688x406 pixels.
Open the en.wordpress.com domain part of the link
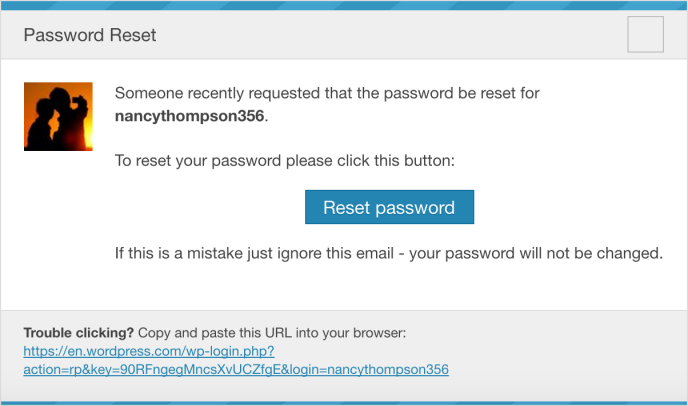tap(125, 351)
